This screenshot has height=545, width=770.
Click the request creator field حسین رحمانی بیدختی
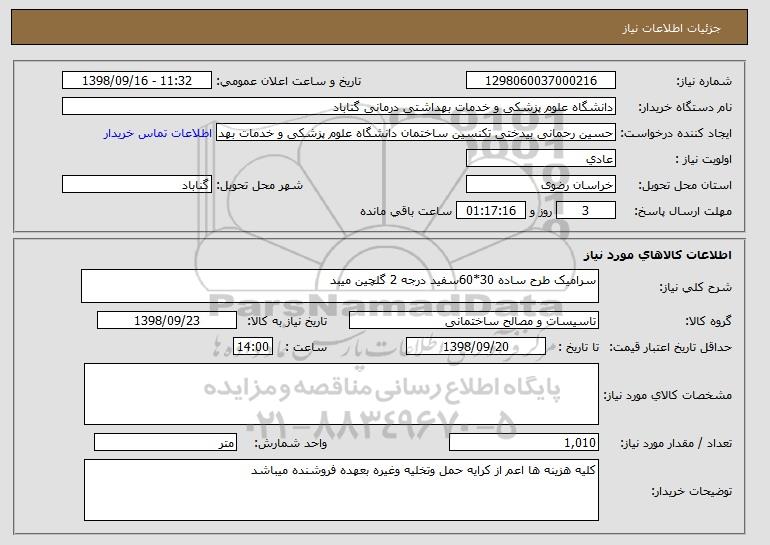pos(416,133)
